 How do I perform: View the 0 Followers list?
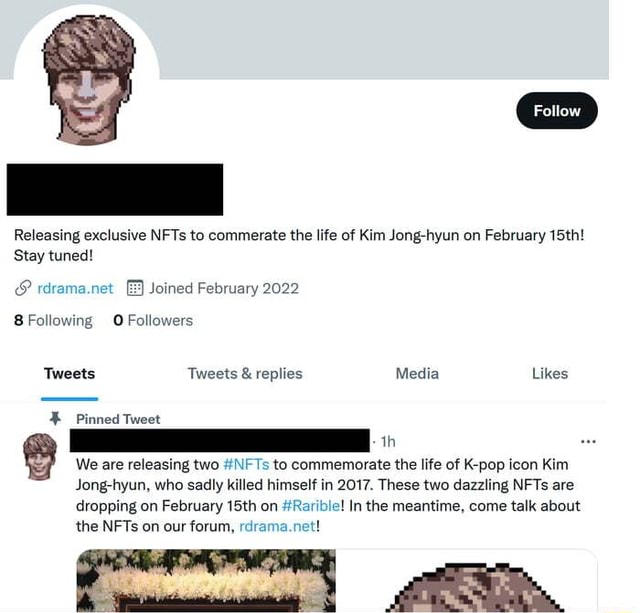click(153, 321)
